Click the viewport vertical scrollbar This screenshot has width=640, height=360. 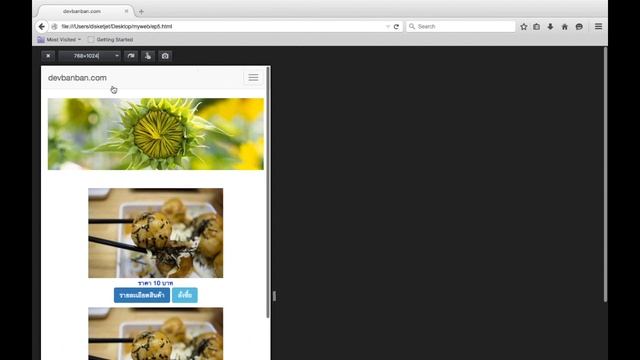pyautogui.click(x=268, y=192)
